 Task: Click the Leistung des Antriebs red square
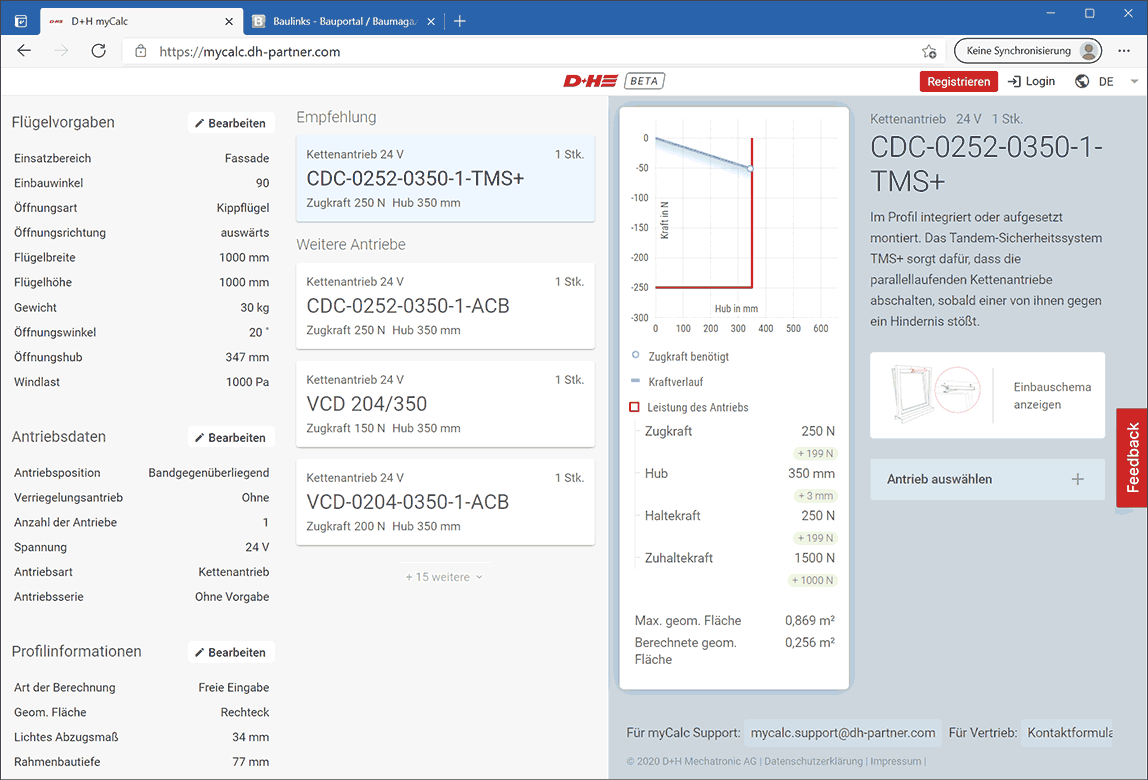pos(634,407)
